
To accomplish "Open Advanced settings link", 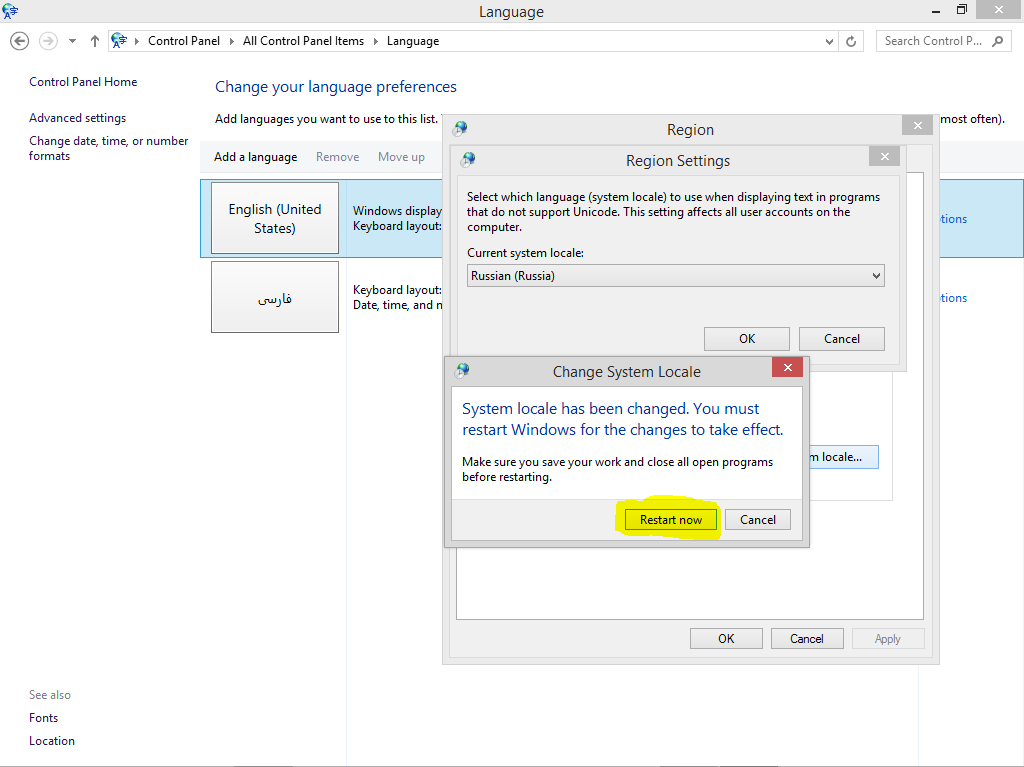I will tap(77, 118).
